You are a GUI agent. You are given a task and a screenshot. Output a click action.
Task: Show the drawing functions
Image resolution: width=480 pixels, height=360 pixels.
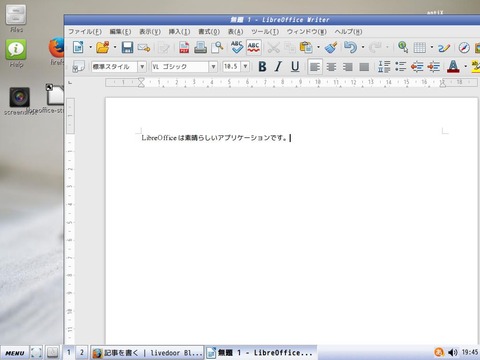tap(444, 48)
